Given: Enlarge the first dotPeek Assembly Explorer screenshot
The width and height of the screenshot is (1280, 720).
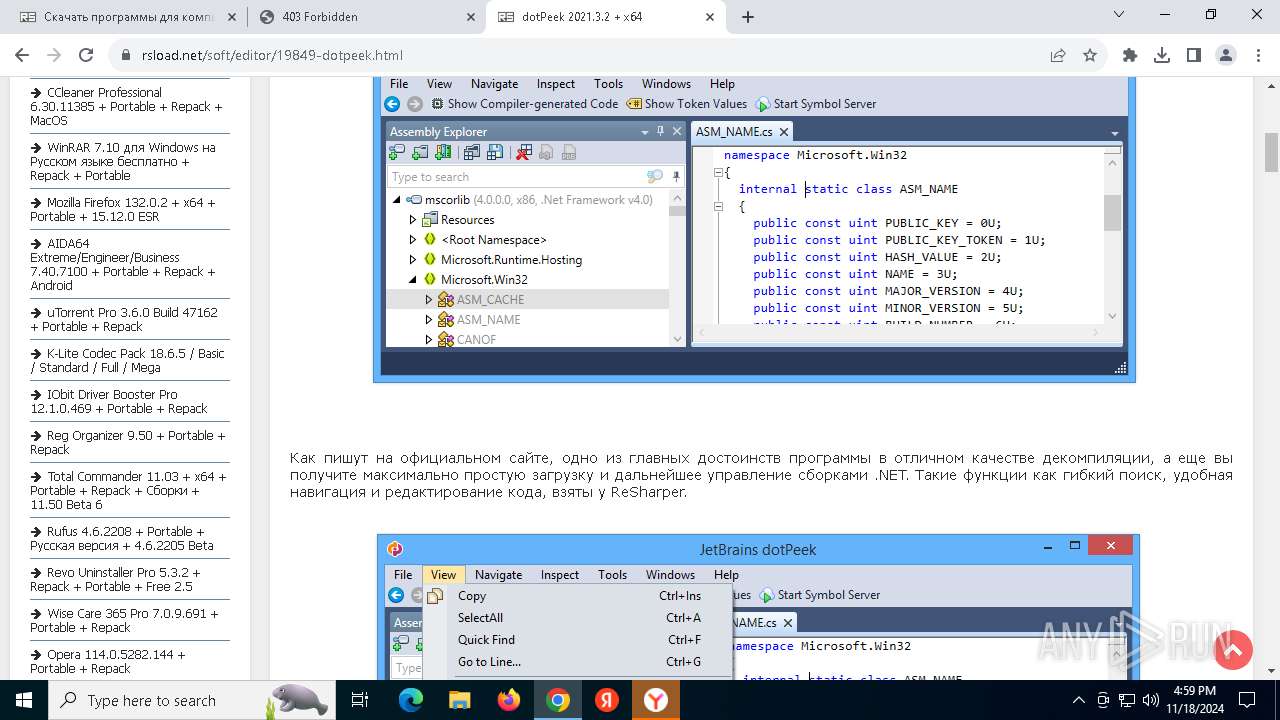Looking at the screenshot, I should (754, 229).
